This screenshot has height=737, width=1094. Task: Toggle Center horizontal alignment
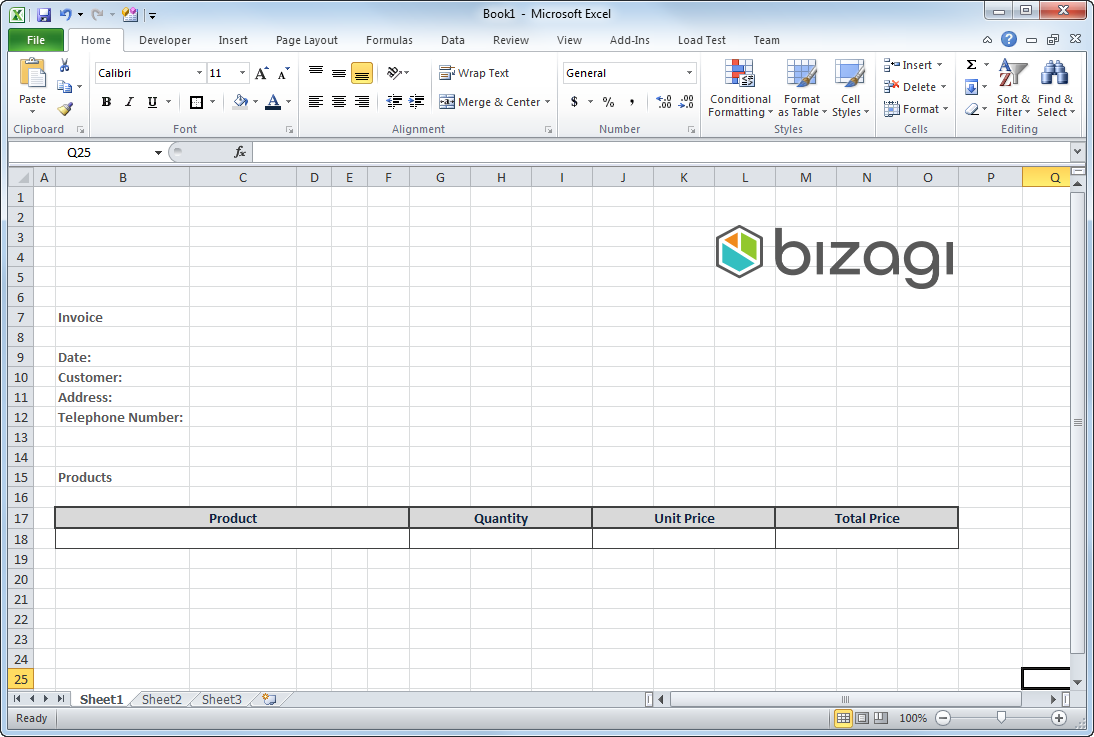point(338,102)
